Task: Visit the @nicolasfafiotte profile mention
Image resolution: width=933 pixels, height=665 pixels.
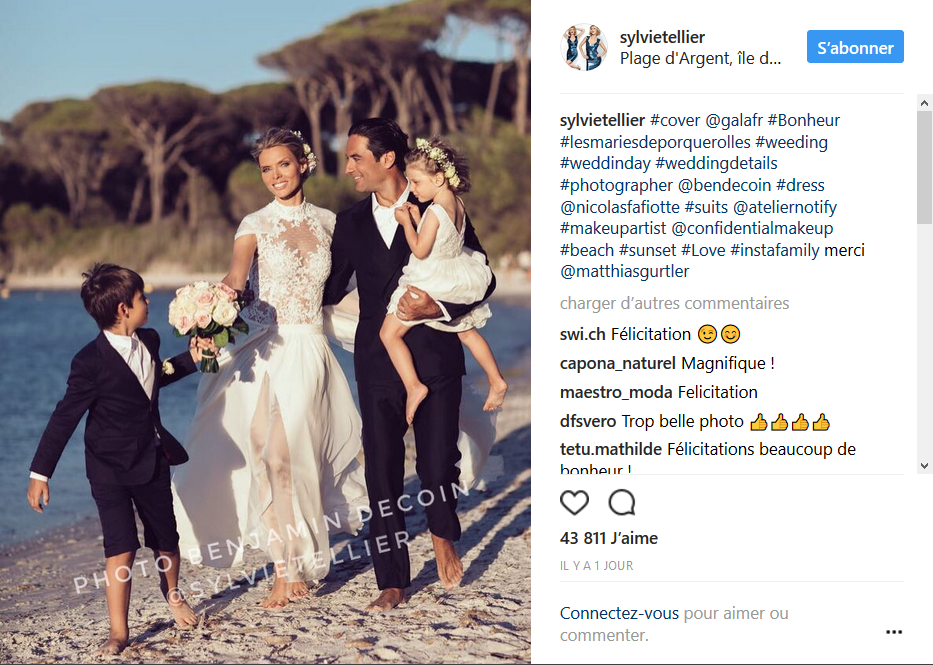Action: click(619, 207)
